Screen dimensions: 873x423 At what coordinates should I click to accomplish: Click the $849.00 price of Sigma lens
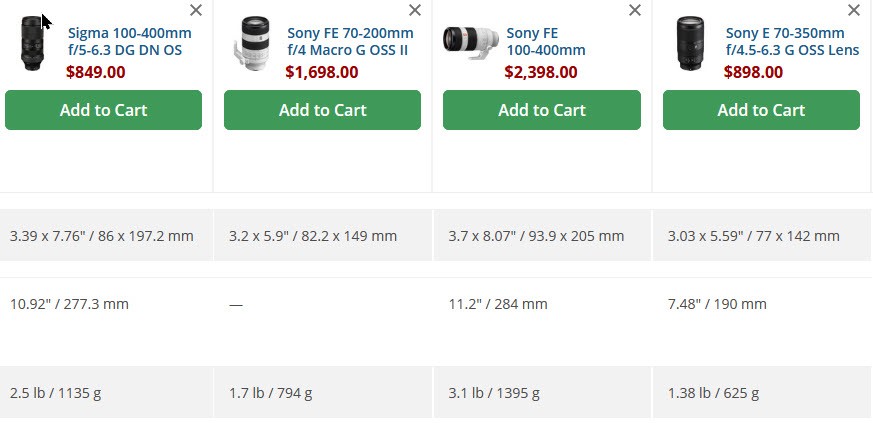(96, 72)
